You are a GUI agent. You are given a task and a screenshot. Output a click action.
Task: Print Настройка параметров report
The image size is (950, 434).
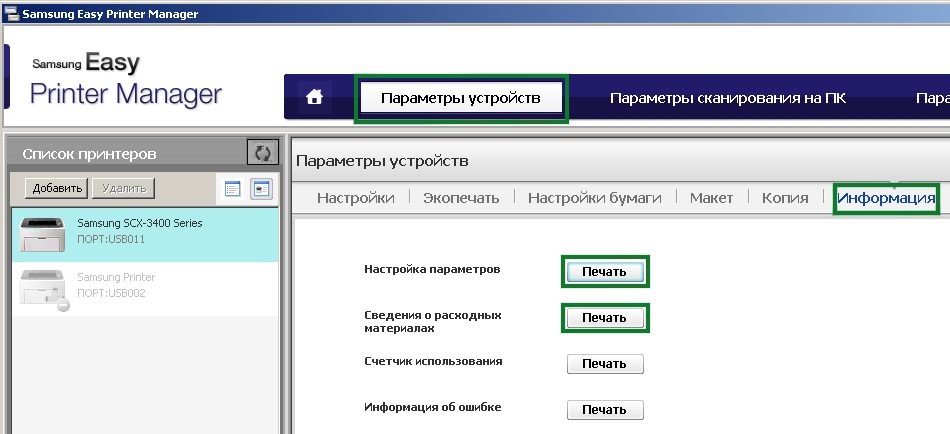click(605, 272)
